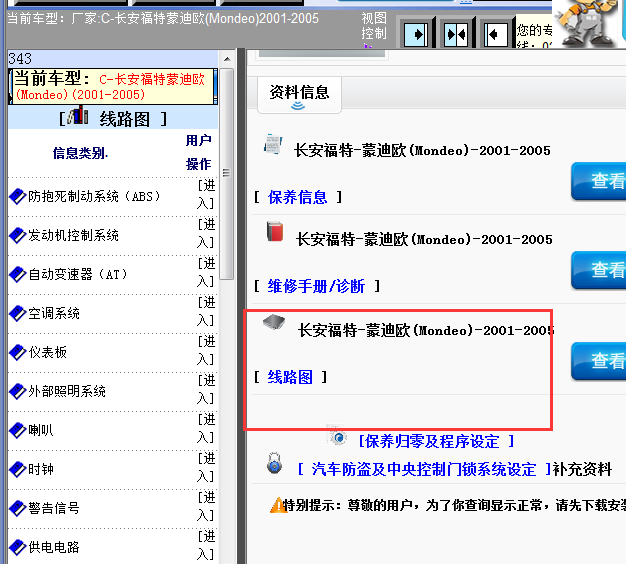Click the 343 number above left panel
Image resolution: width=626 pixels, height=564 pixels.
tap(20, 59)
